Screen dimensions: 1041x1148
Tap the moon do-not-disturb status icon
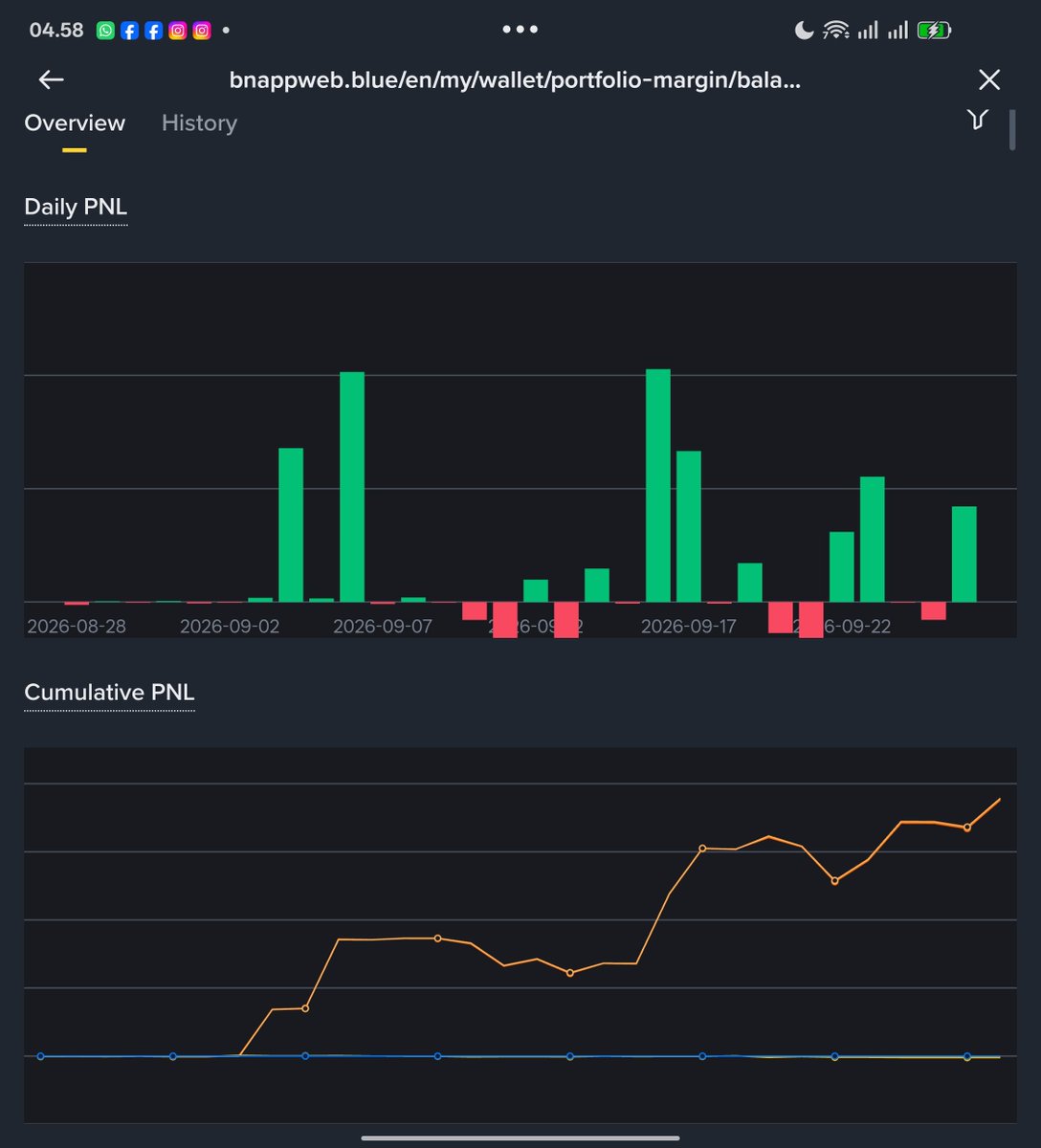pyautogui.click(x=804, y=31)
